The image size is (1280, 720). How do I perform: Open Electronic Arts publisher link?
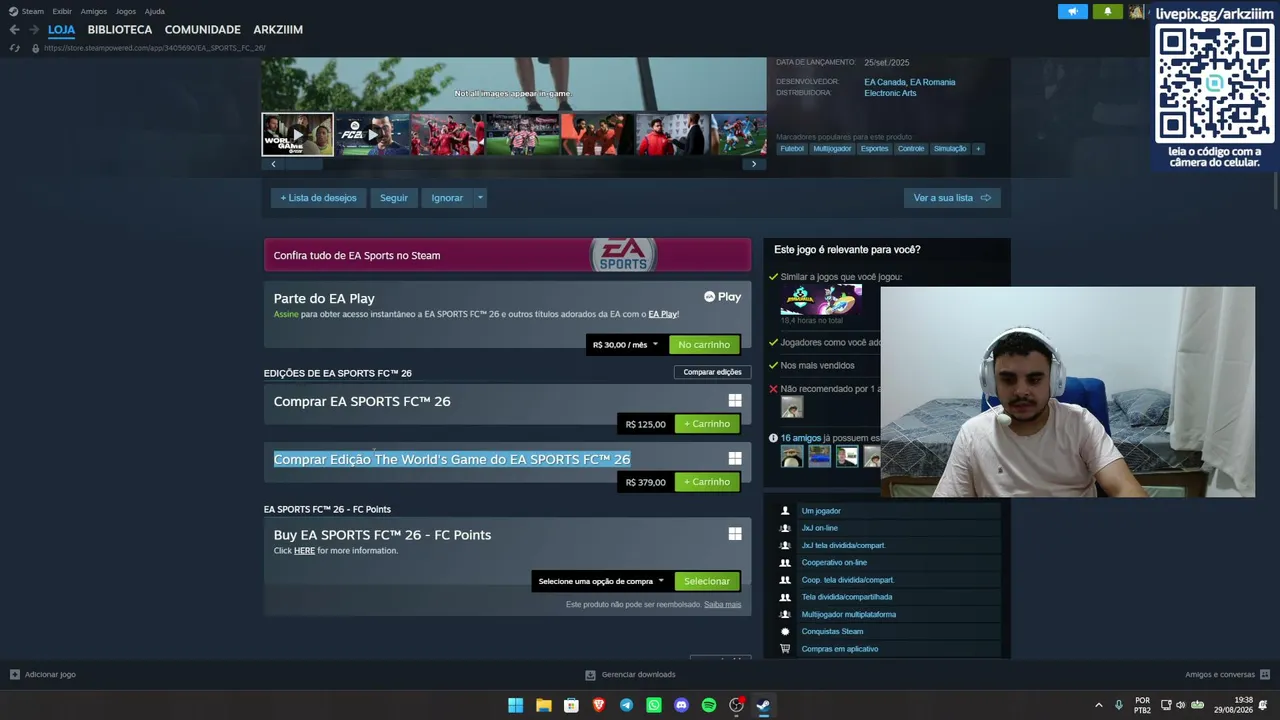[x=890, y=93]
